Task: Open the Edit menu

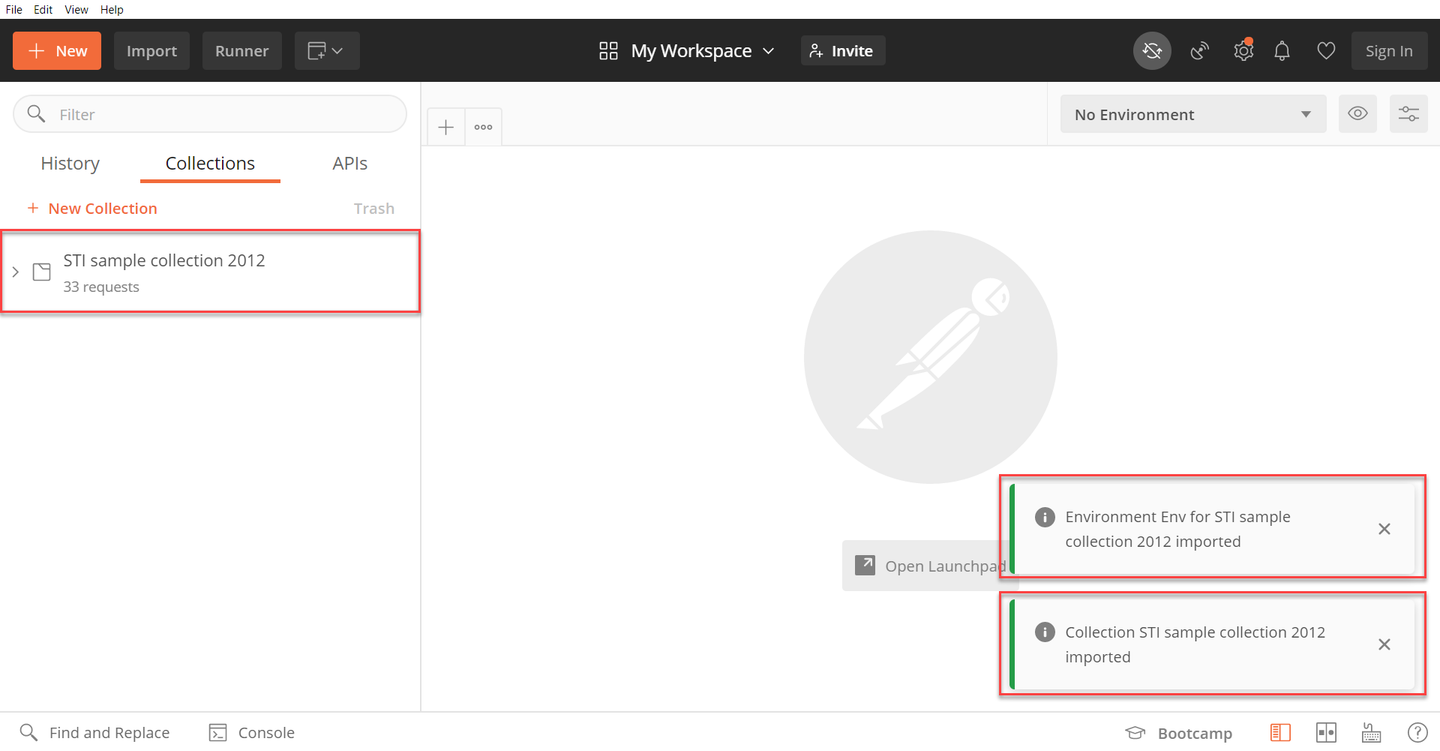Action: [x=43, y=9]
